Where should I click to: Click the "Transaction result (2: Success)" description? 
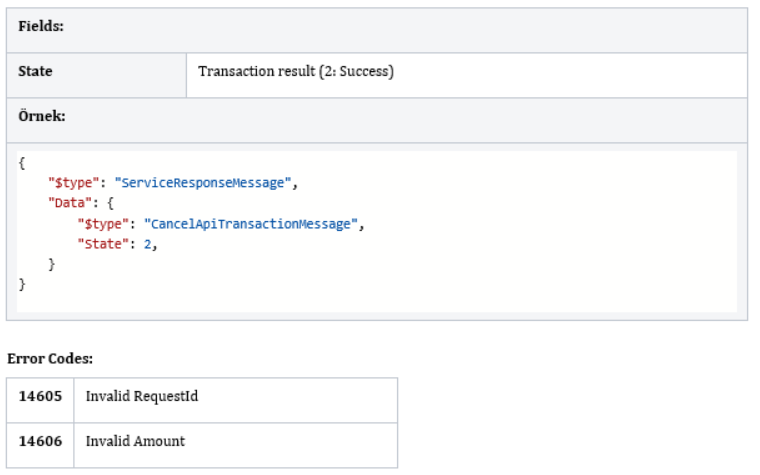pos(296,72)
